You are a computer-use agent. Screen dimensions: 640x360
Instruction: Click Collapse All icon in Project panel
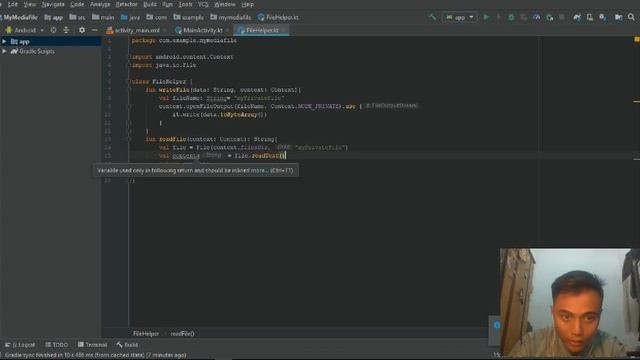(66, 30)
